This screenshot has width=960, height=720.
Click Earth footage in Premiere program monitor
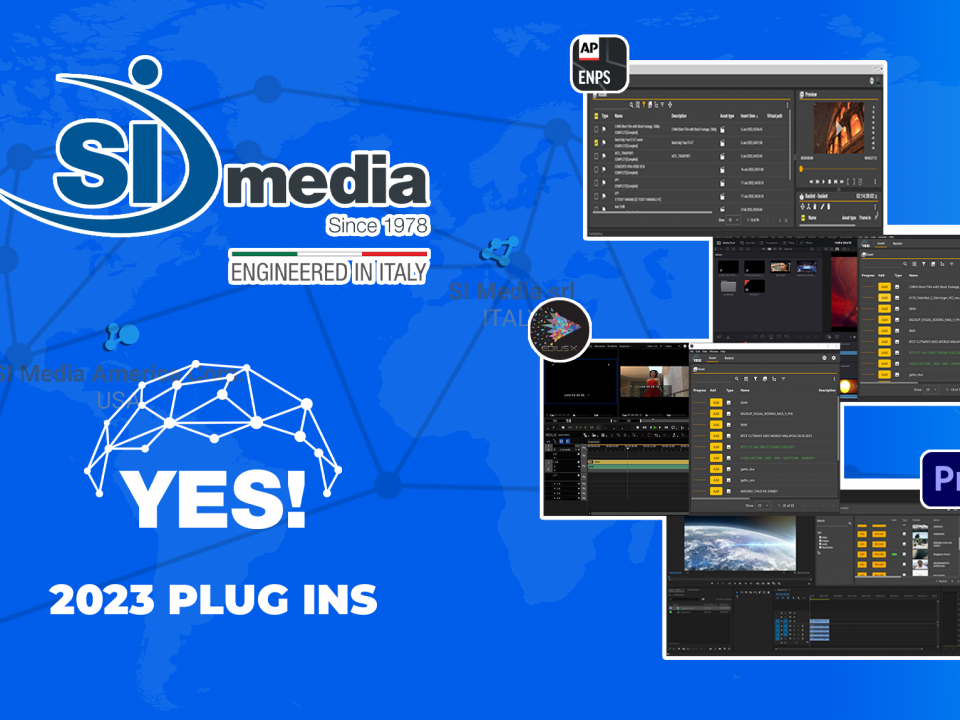tap(740, 543)
